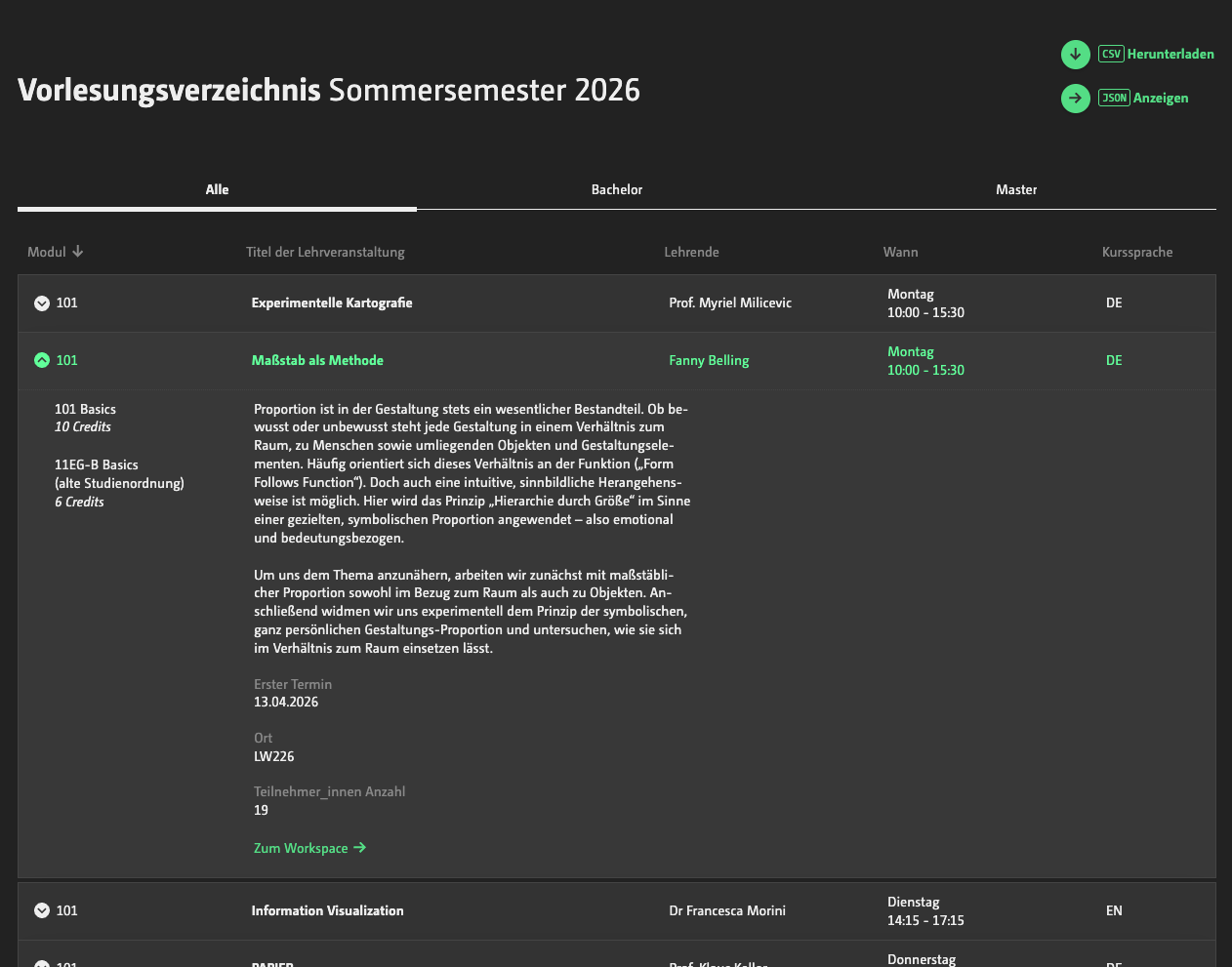Screen dimensions: 1232x967
Task: Click lecturer Dr Francesca Morini
Action: (727, 910)
